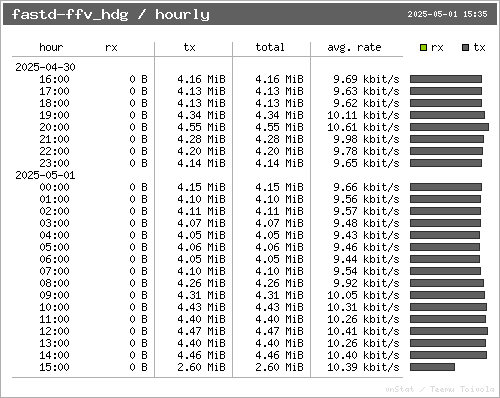Select the 'avg. rate' column header
The width and height of the screenshot is (500, 398).
pos(354,47)
